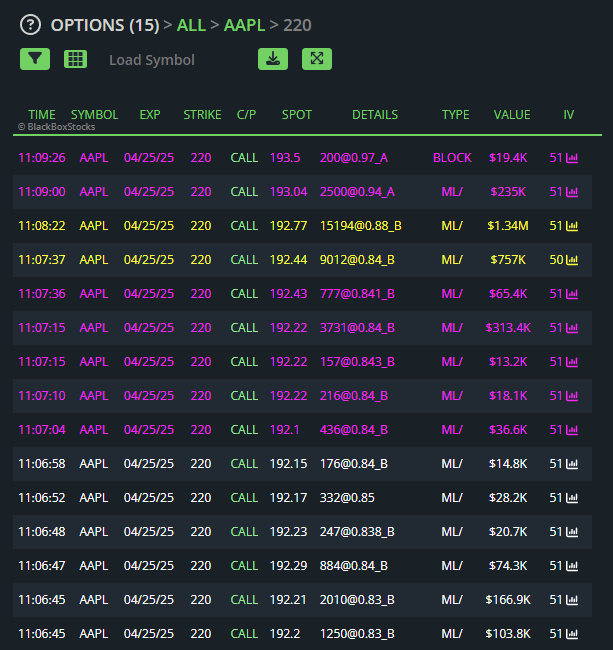The width and height of the screenshot is (613, 650).
Task: Open IV chart icon for $313.4K row
Action: (572, 328)
